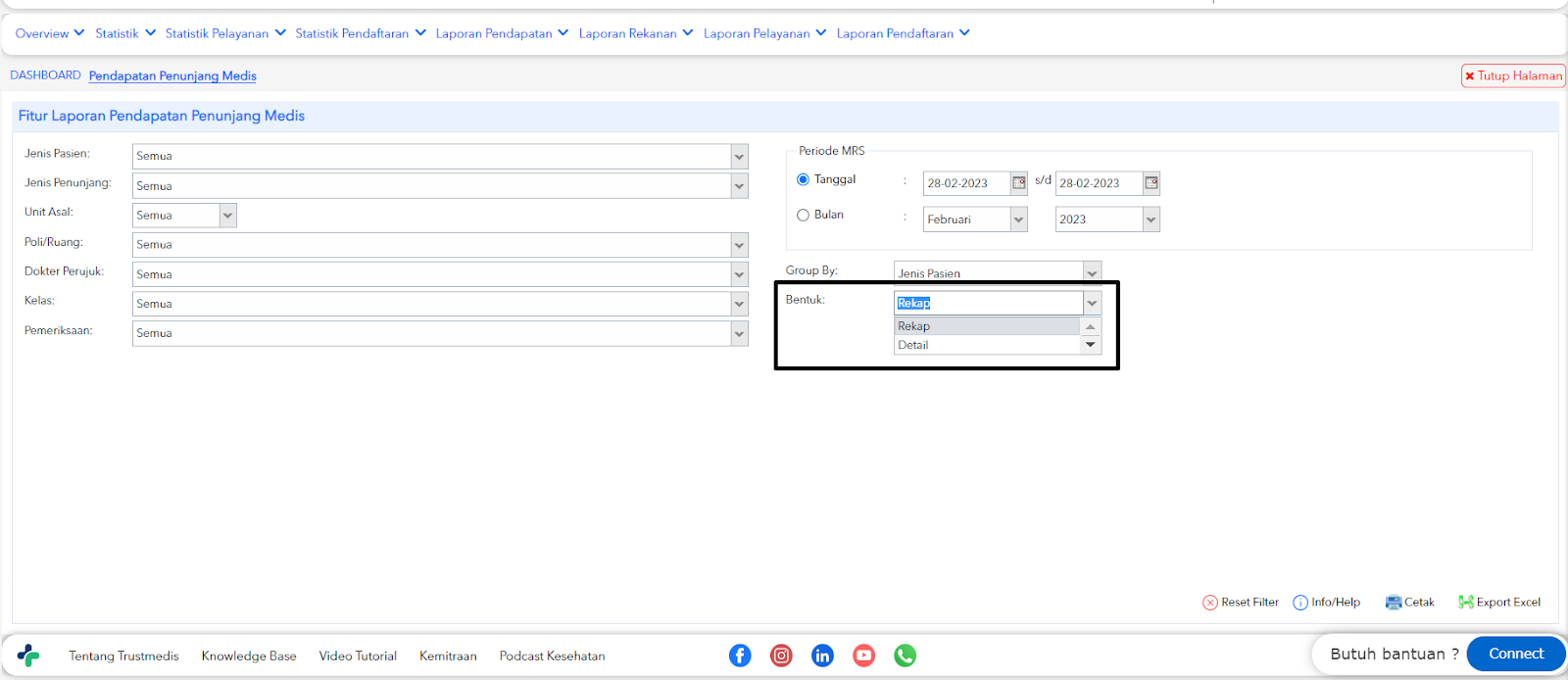Click Pendapatan Penunjang Medis breadcrumb link
The height and width of the screenshot is (680, 1568).
pos(172,75)
